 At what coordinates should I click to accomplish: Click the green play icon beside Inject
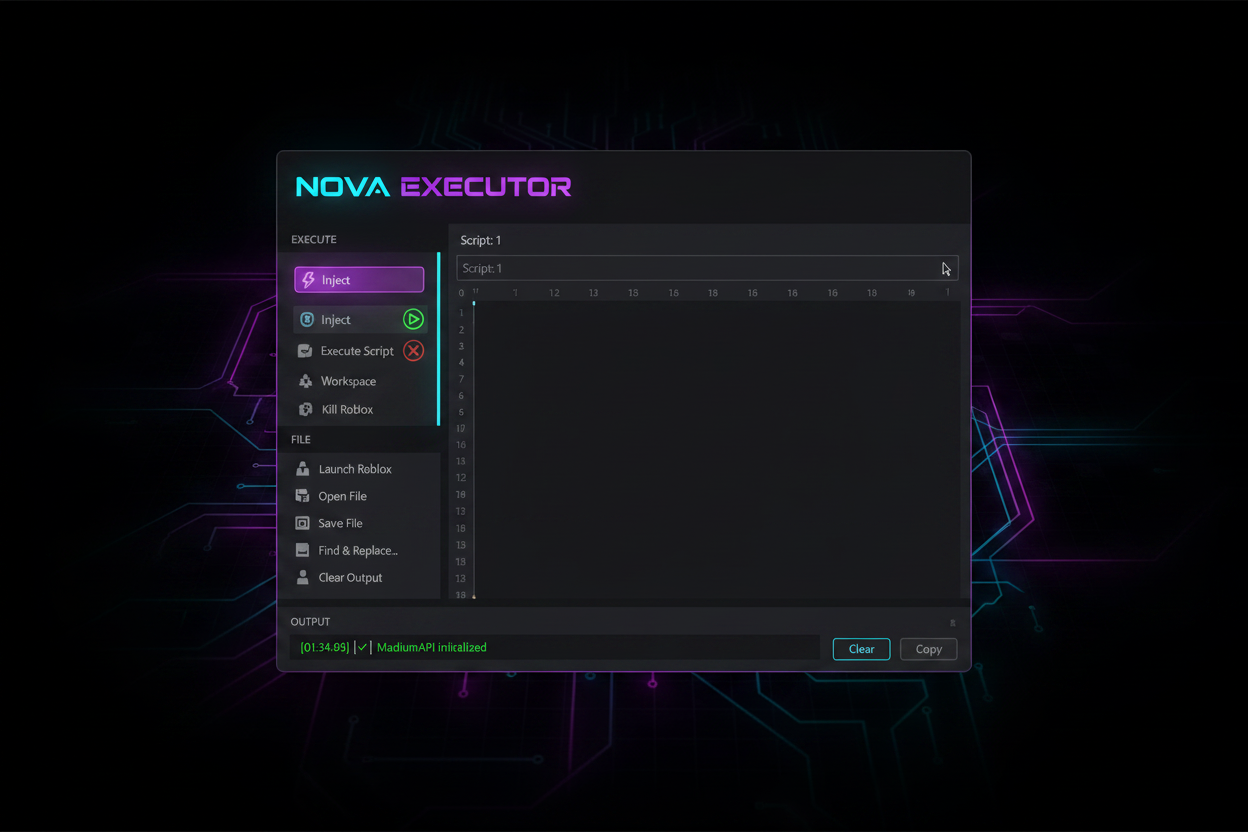click(413, 319)
